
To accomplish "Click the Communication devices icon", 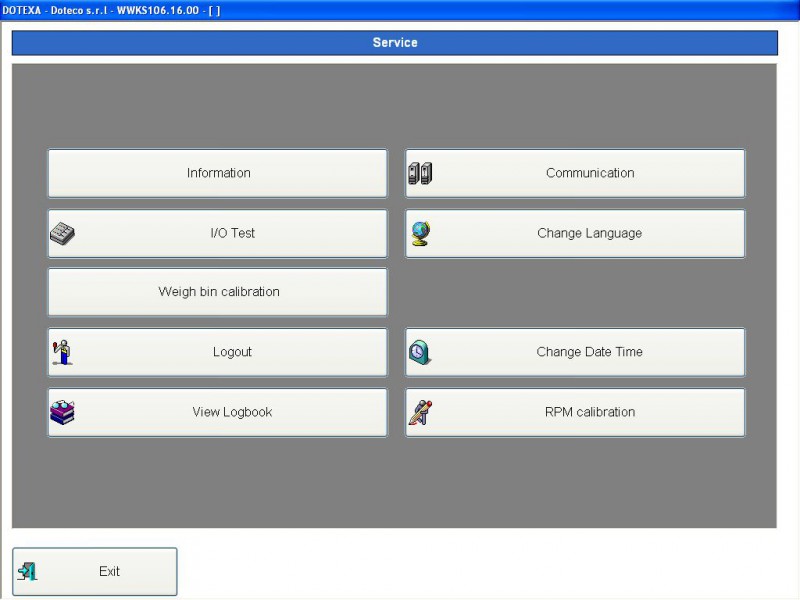I will click(x=421, y=172).
